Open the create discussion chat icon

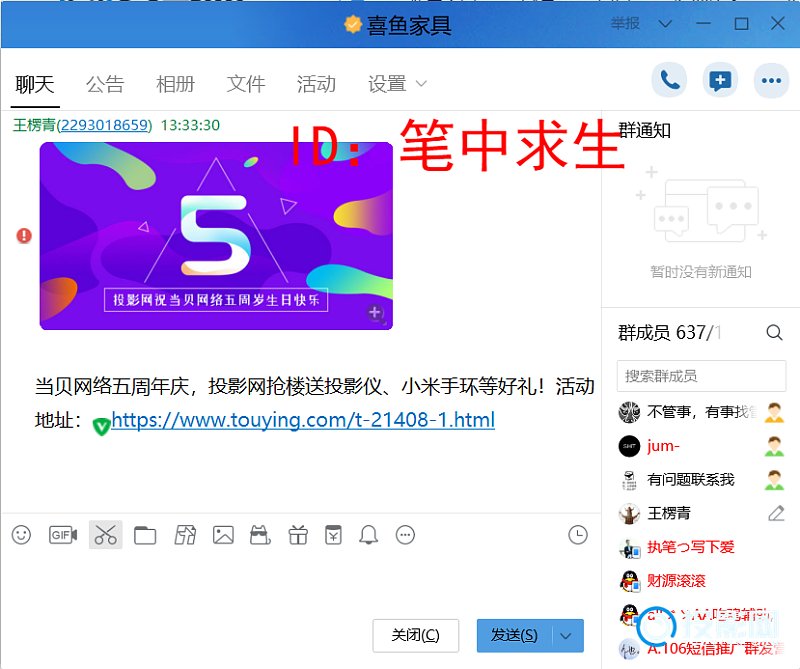720,80
